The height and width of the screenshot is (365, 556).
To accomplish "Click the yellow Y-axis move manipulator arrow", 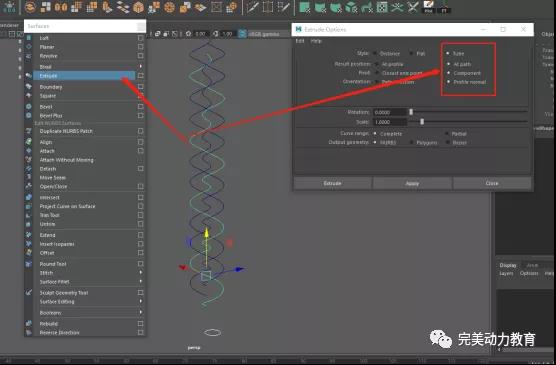I will click(206, 233).
